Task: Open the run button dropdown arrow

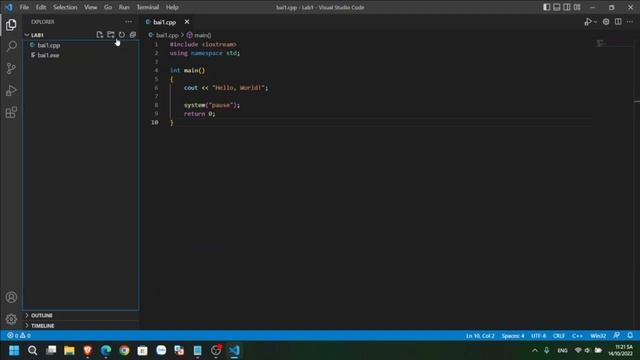Action: pyautogui.click(x=596, y=22)
